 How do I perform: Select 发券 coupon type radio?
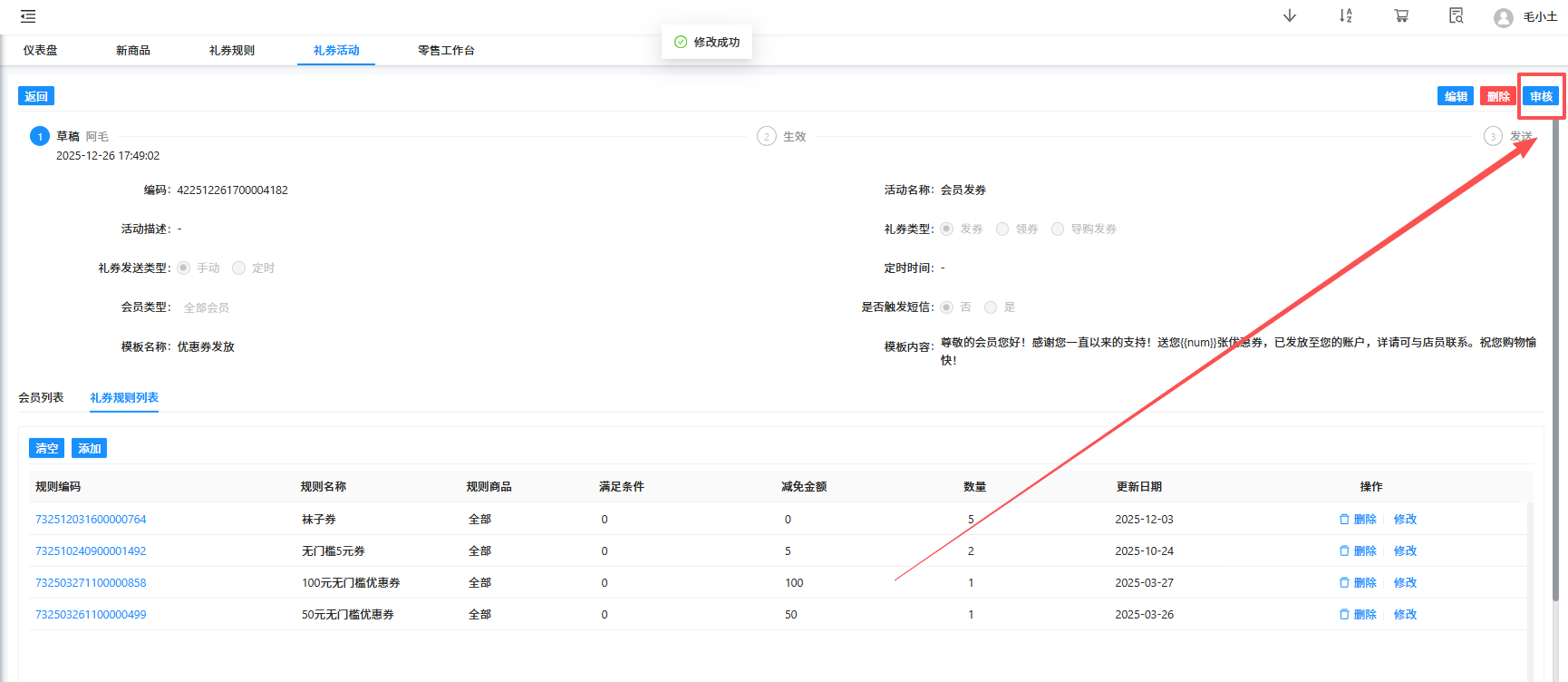(946, 229)
